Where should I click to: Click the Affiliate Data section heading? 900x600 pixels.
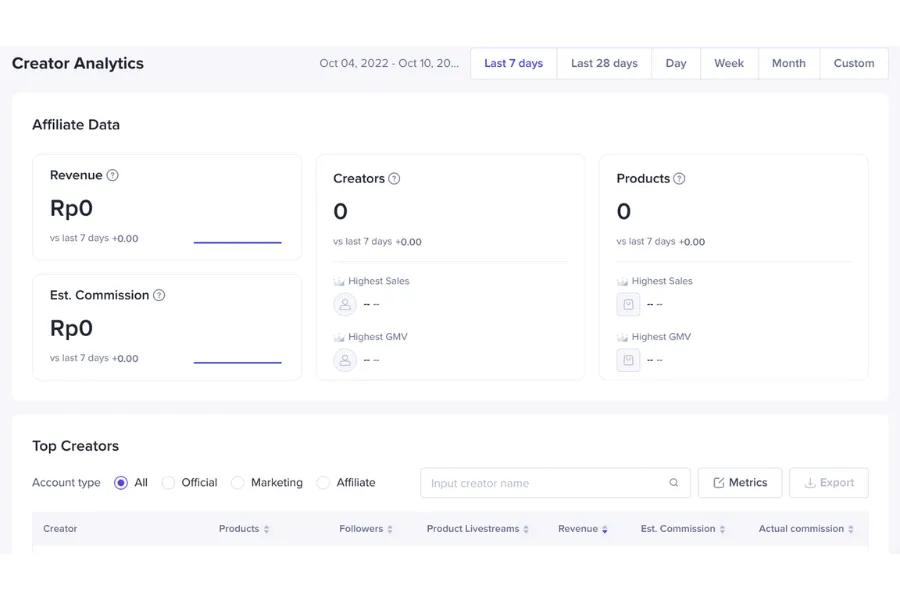coord(76,125)
